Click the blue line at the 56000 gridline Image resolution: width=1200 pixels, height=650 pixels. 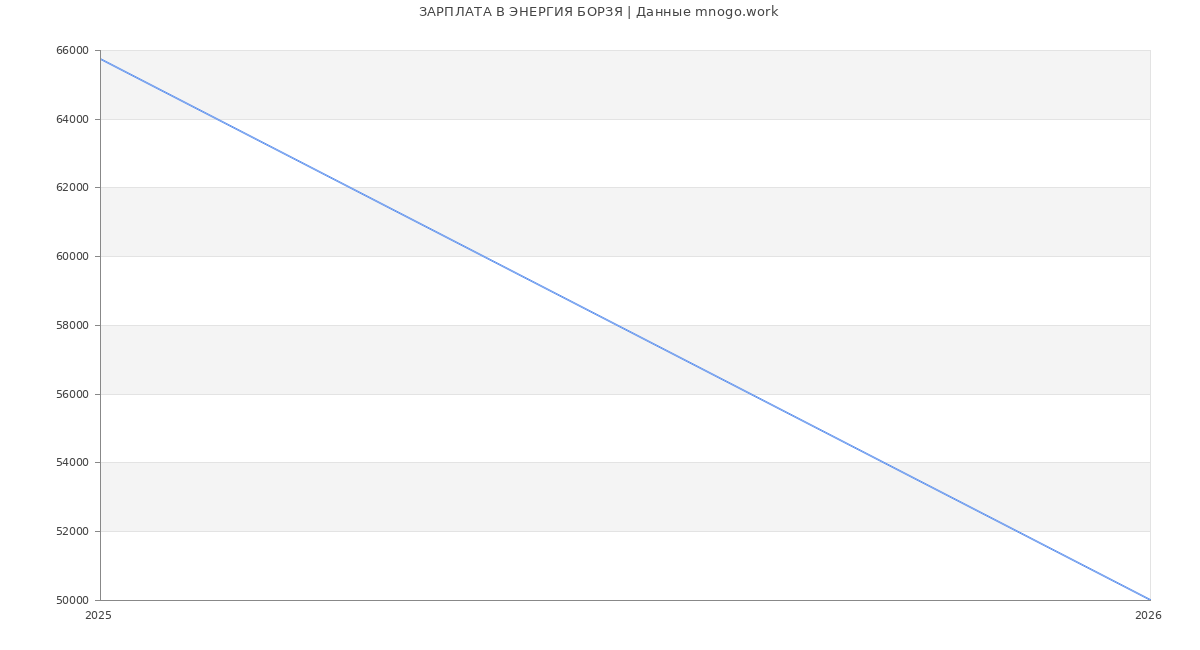(x=750, y=394)
